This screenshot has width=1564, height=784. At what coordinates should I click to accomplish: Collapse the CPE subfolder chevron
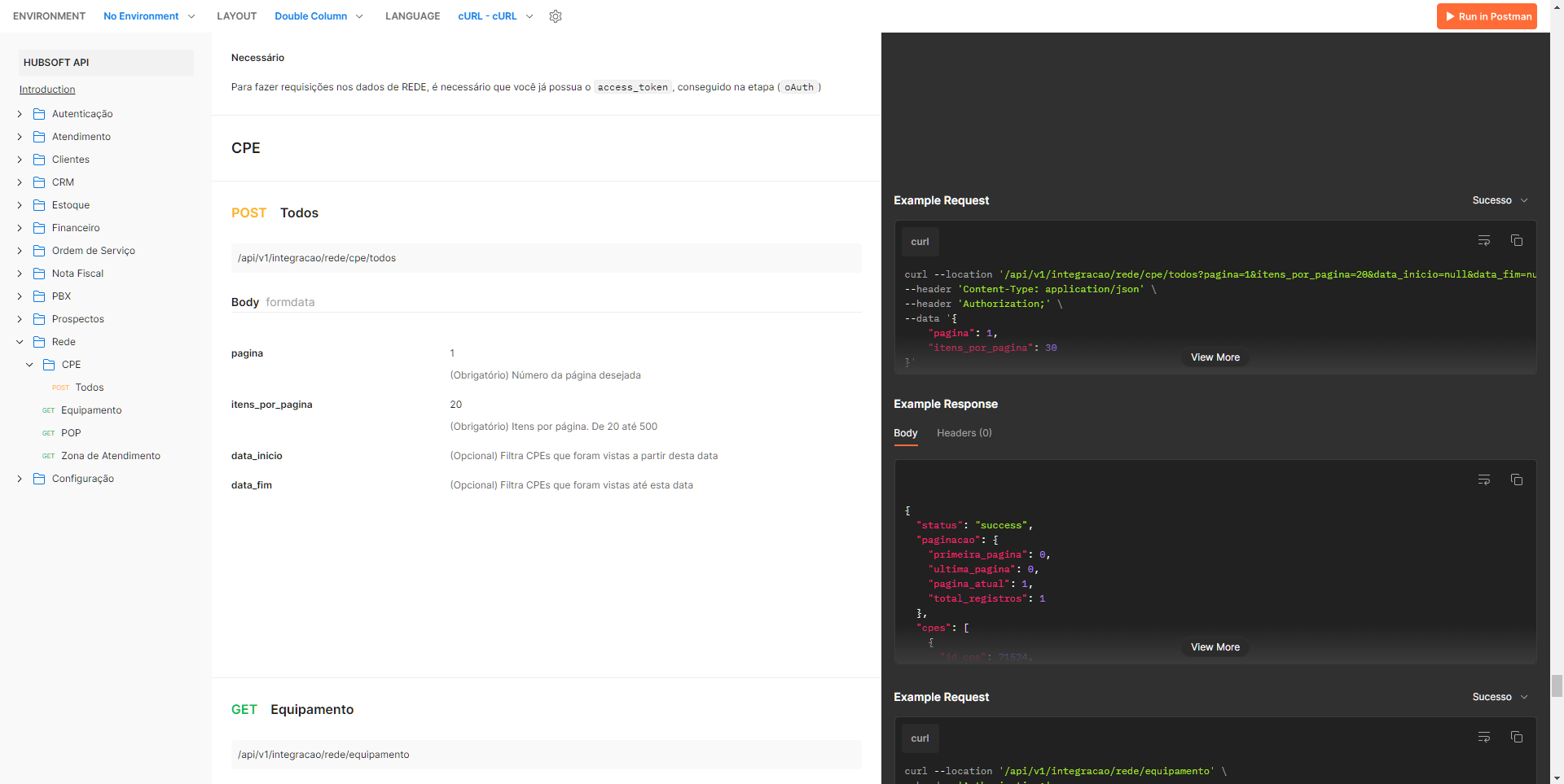point(29,365)
